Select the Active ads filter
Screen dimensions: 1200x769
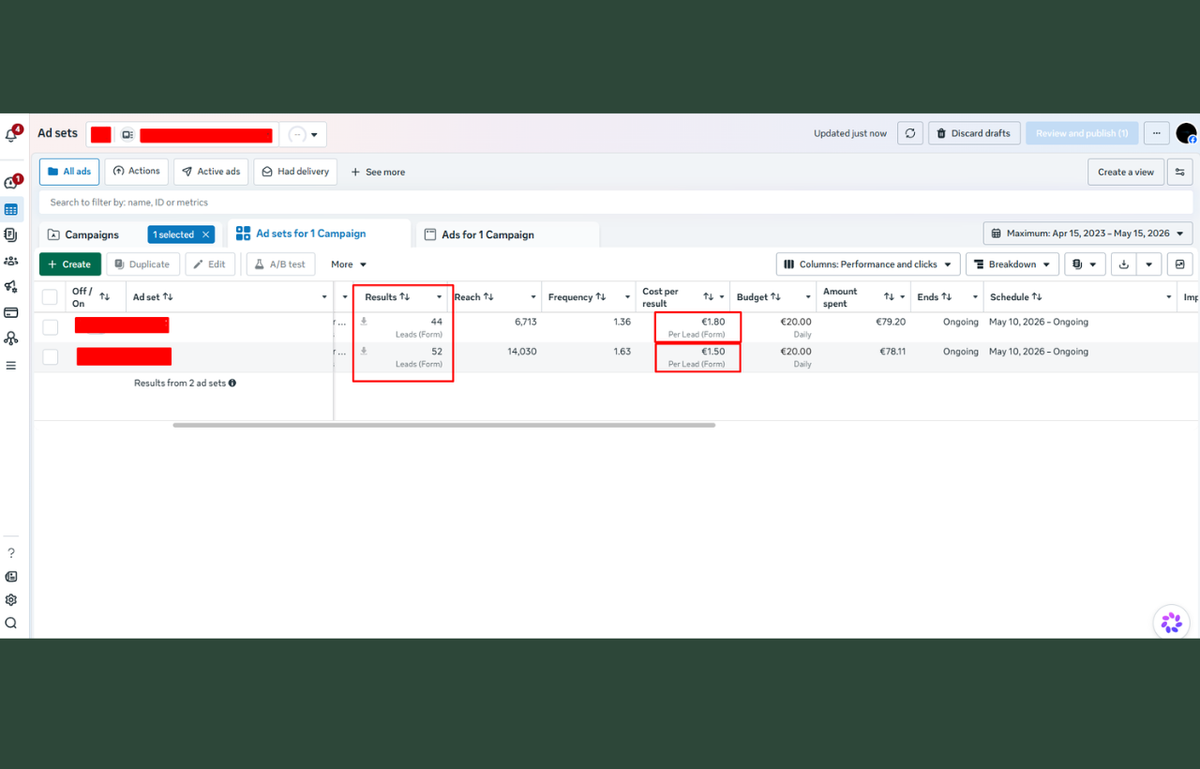click(x=211, y=172)
